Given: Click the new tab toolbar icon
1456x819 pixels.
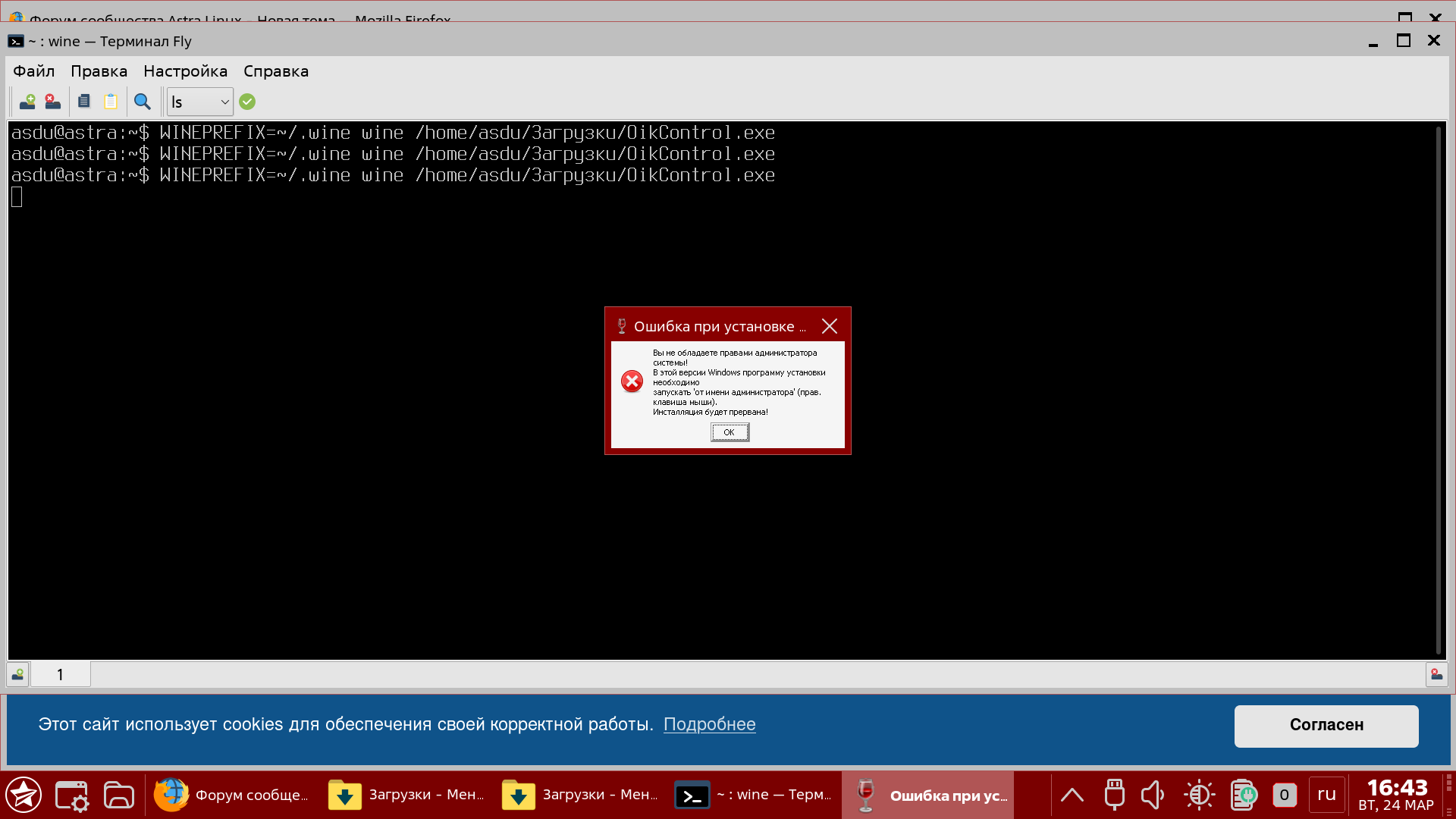Looking at the screenshot, I should point(27,102).
